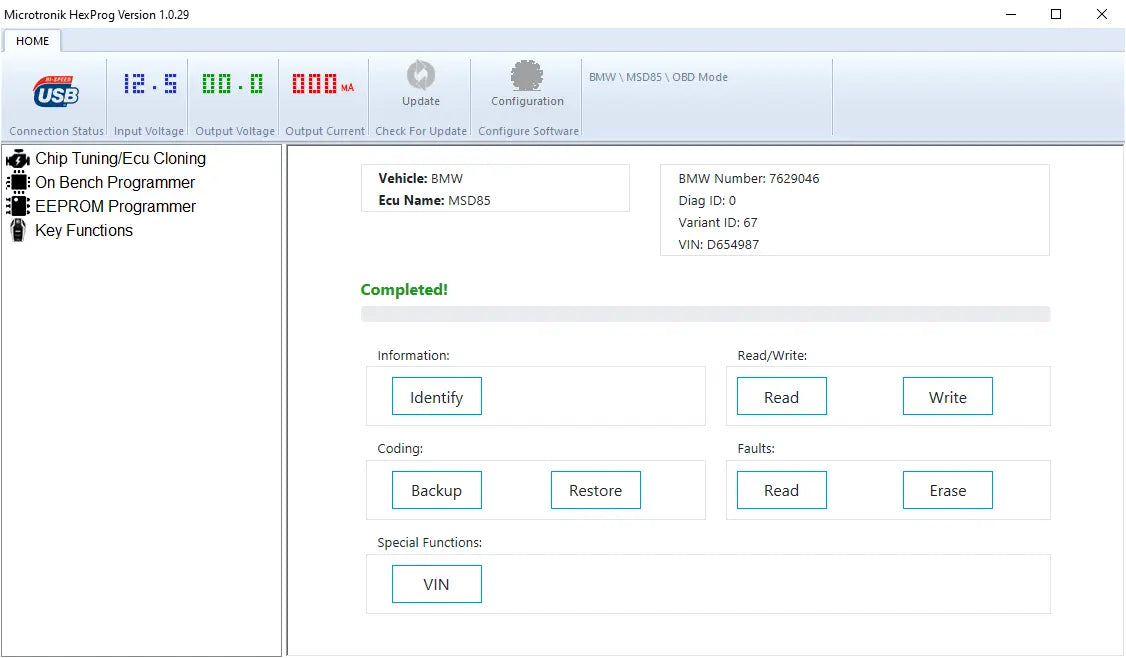1126x658 pixels.
Task: Click the Chip Tuning engine icon
Action: pos(17,159)
